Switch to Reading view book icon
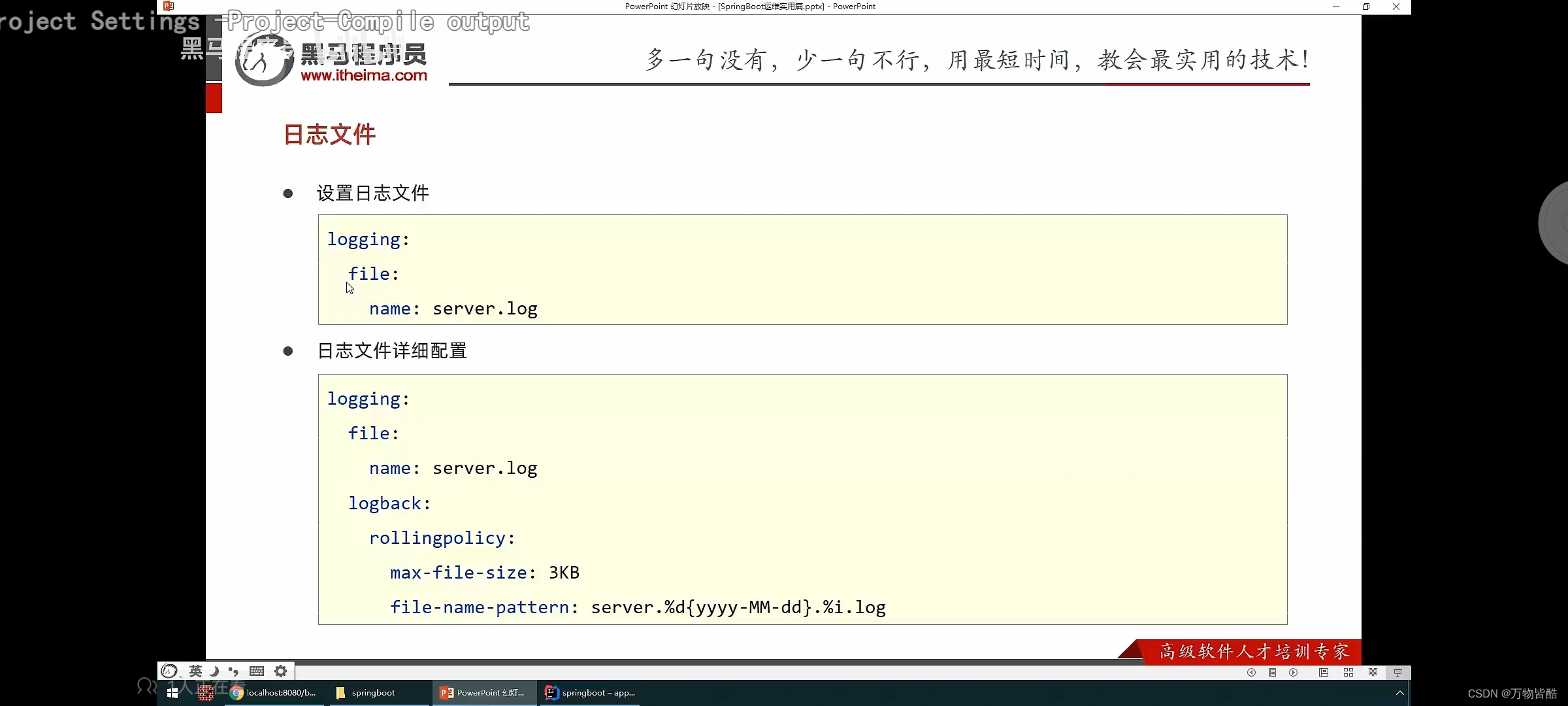 pyautogui.click(x=1373, y=672)
